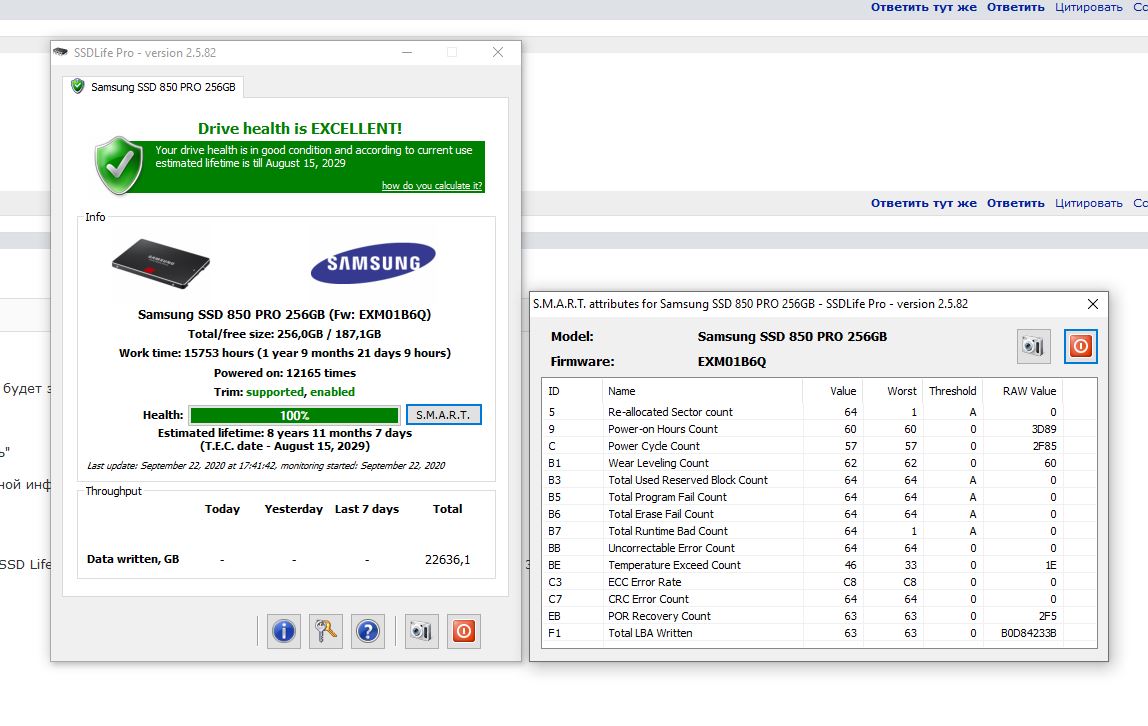
Task: Select Total Runtime Bad Count row
Action: tap(819, 531)
